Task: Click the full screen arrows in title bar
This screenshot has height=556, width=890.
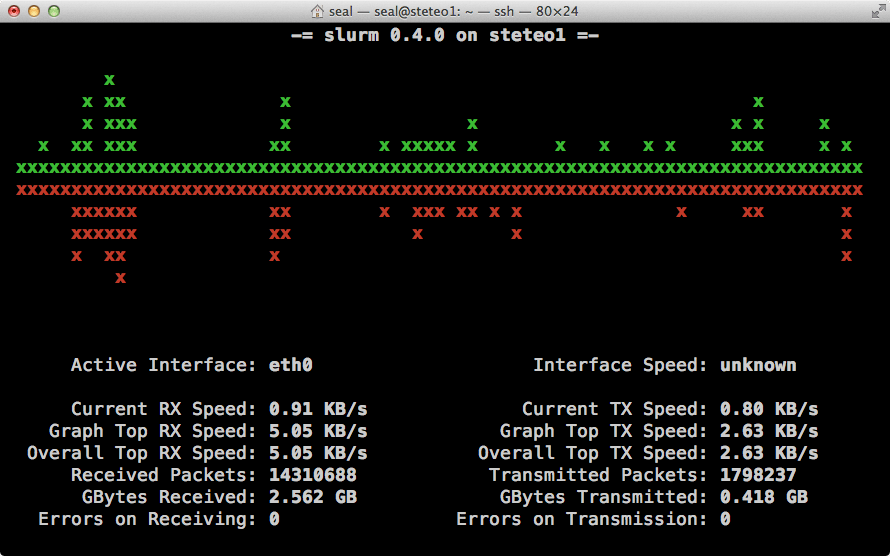Action: [874, 11]
